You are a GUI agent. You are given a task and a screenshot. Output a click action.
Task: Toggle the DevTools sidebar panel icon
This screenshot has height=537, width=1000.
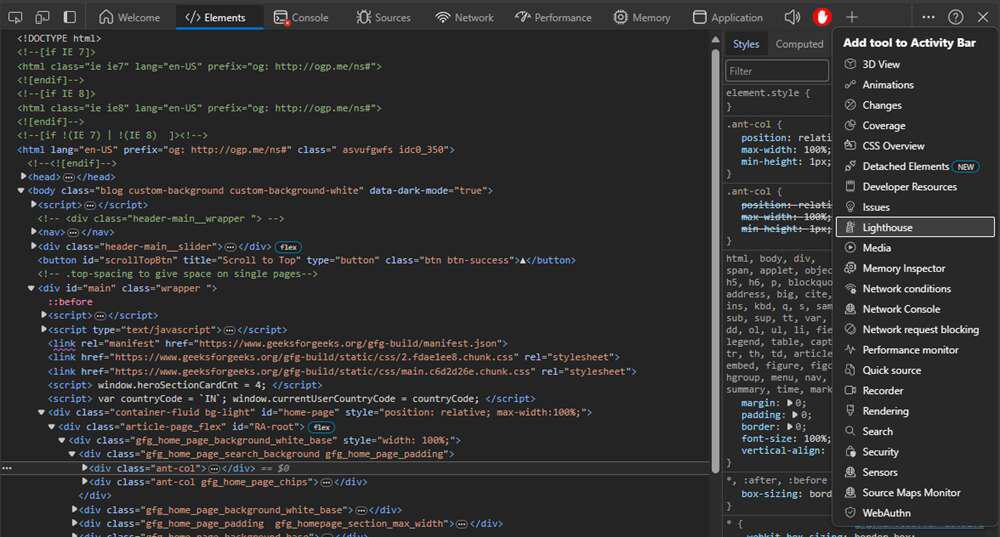point(69,17)
